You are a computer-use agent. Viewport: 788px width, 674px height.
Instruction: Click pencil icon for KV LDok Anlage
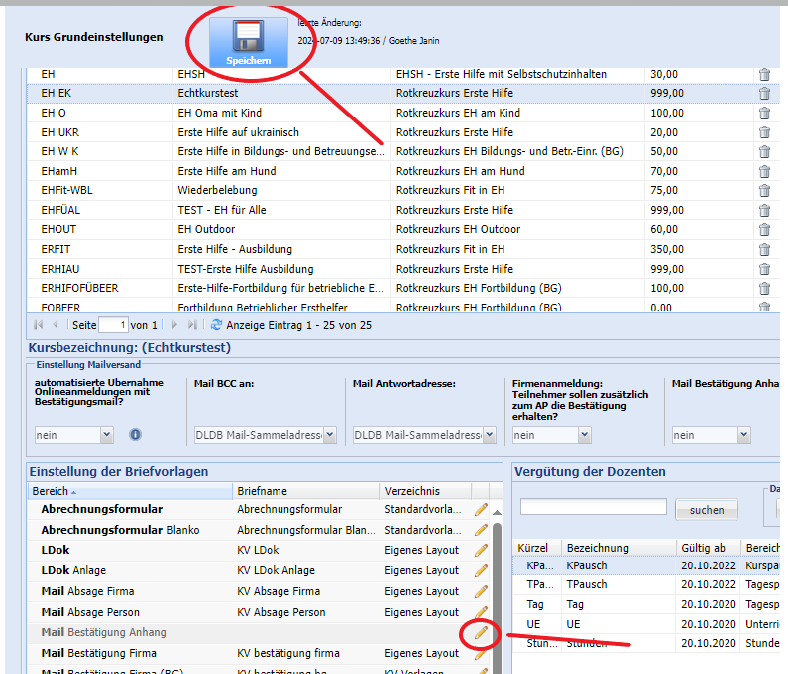click(x=482, y=571)
